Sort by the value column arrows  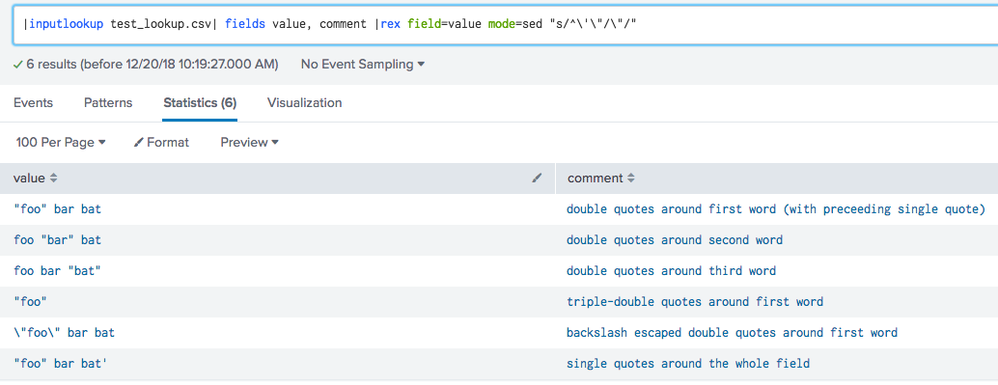pos(53,178)
